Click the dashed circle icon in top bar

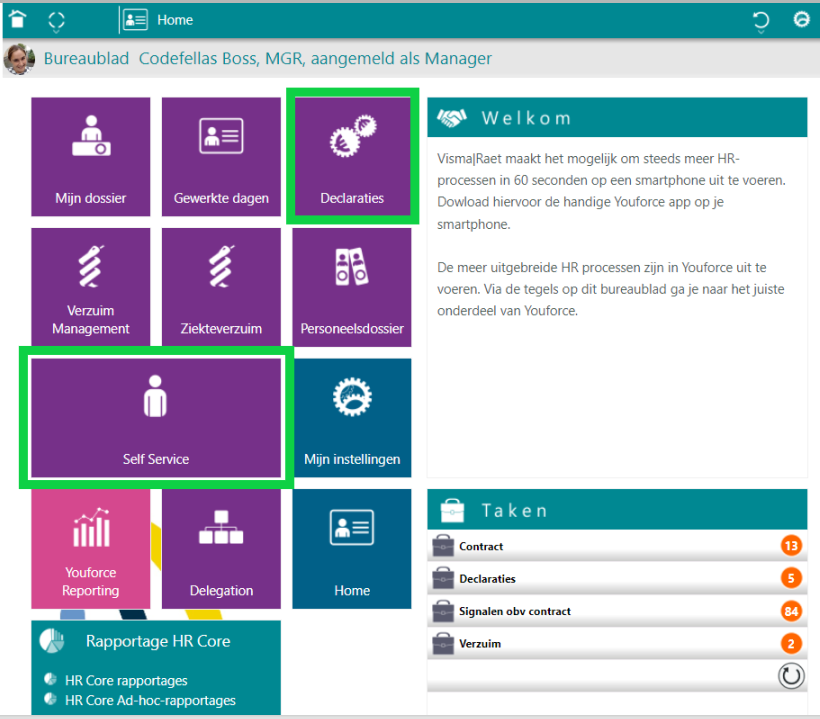(56, 21)
